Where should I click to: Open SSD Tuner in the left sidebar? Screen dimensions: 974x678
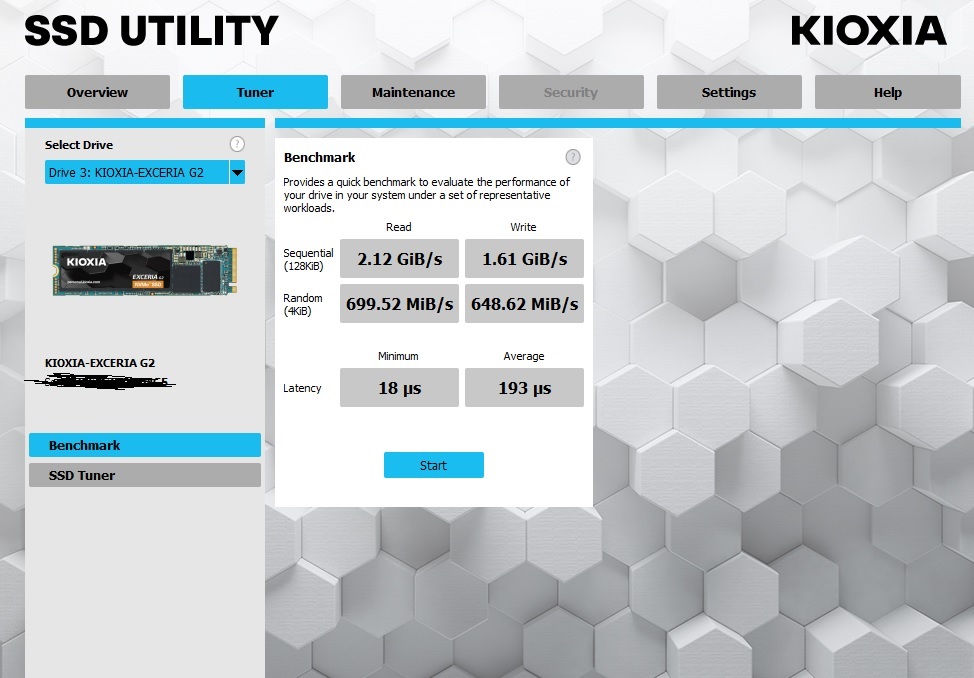click(x=145, y=475)
